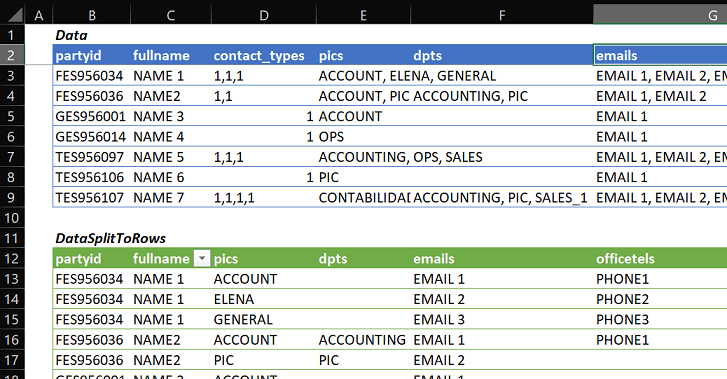727x379 pixels.
Task: Select row 12 header
Action: (12, 258)
